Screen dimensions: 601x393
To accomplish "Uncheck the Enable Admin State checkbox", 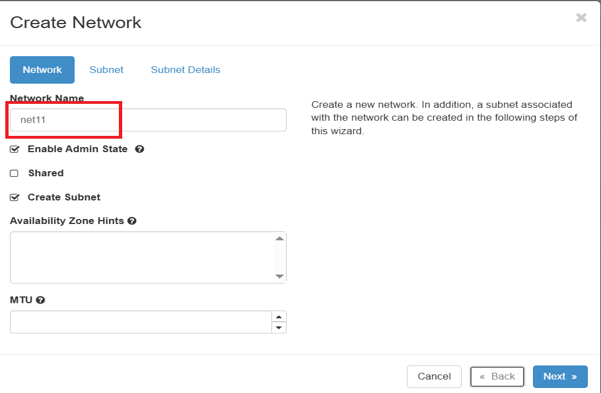I will tap(15, 149).
